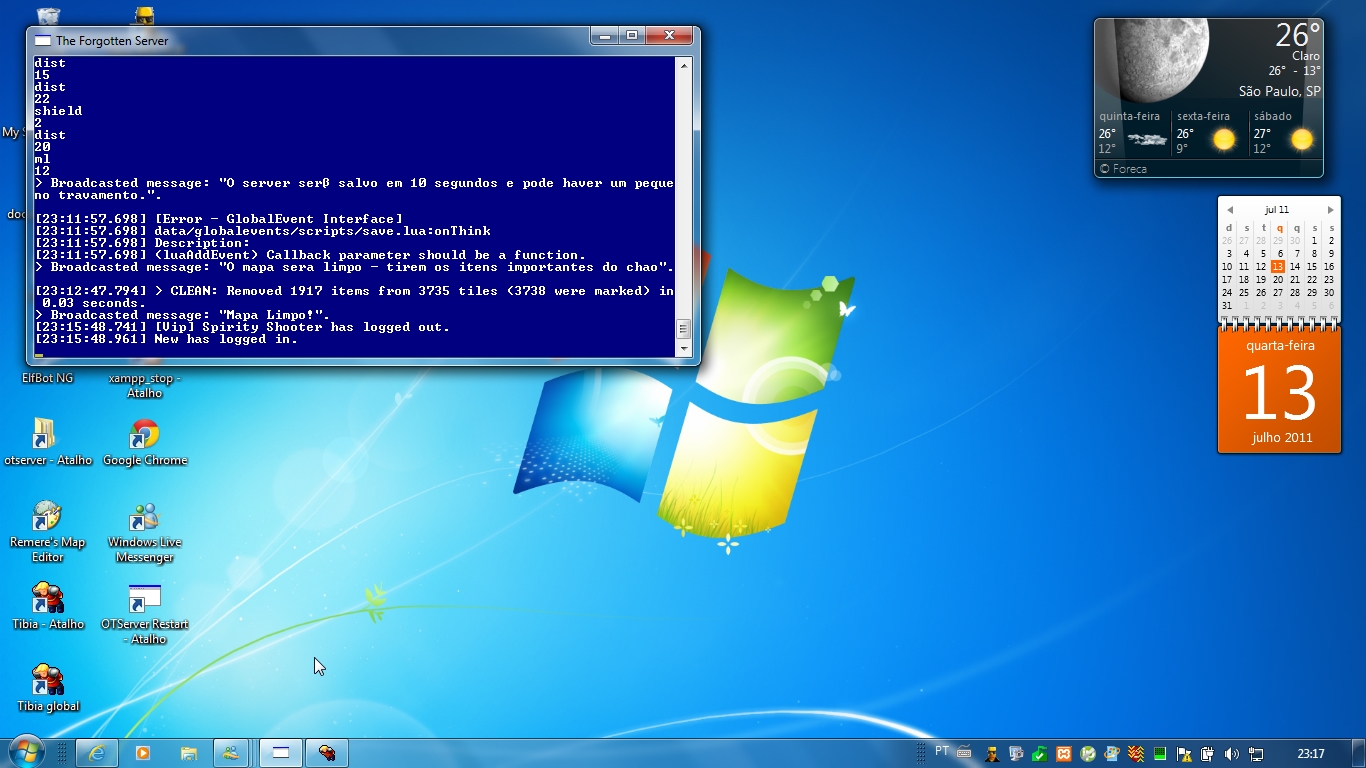Image resolution: width=1366 pixels, height=768 pixels.
Task: Open the power plug tray icon
Action: click(1207, 753)
